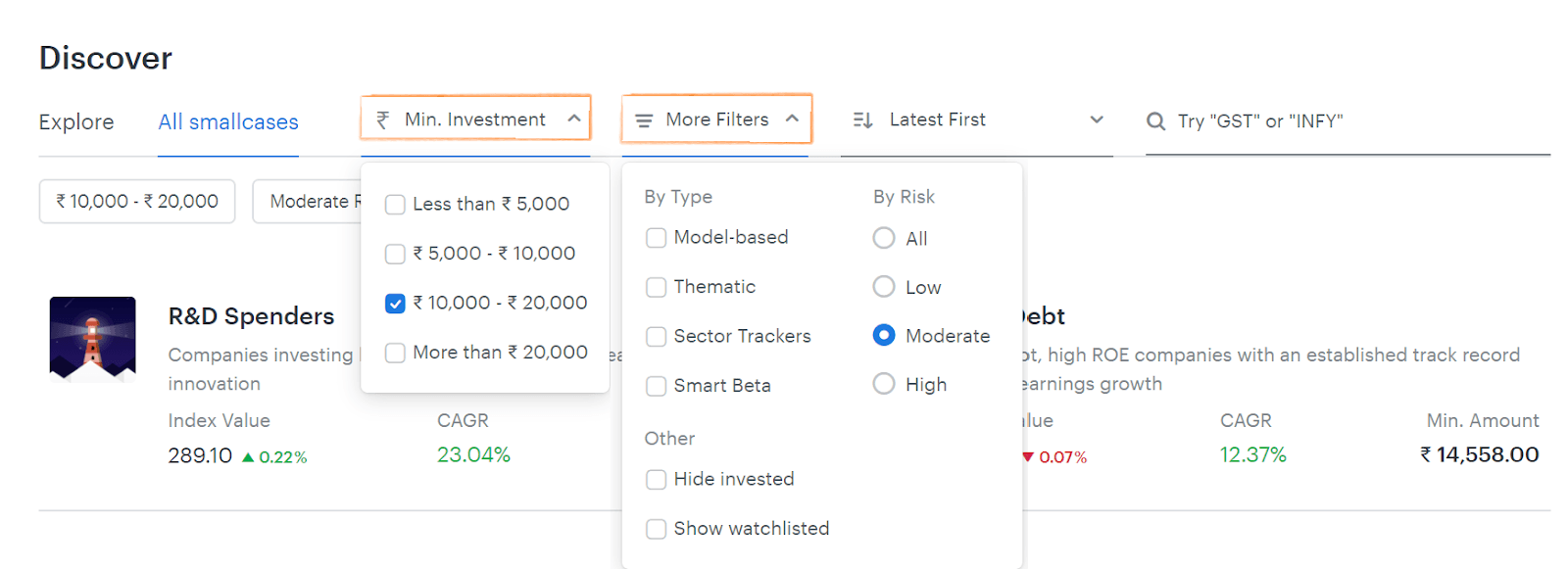Click the sort icon beside Latest First
1568x569 pixels.
pyautogui.click(x=862, y=120)
